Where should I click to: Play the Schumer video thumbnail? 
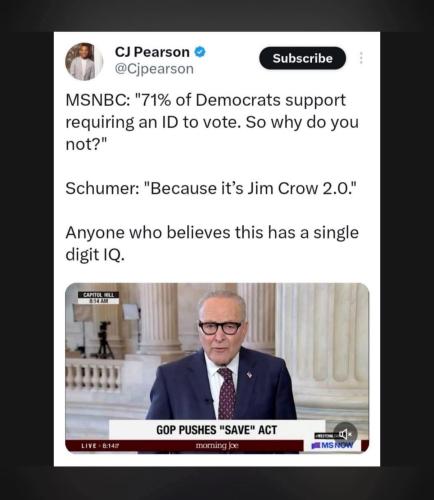tap(217, 368)
